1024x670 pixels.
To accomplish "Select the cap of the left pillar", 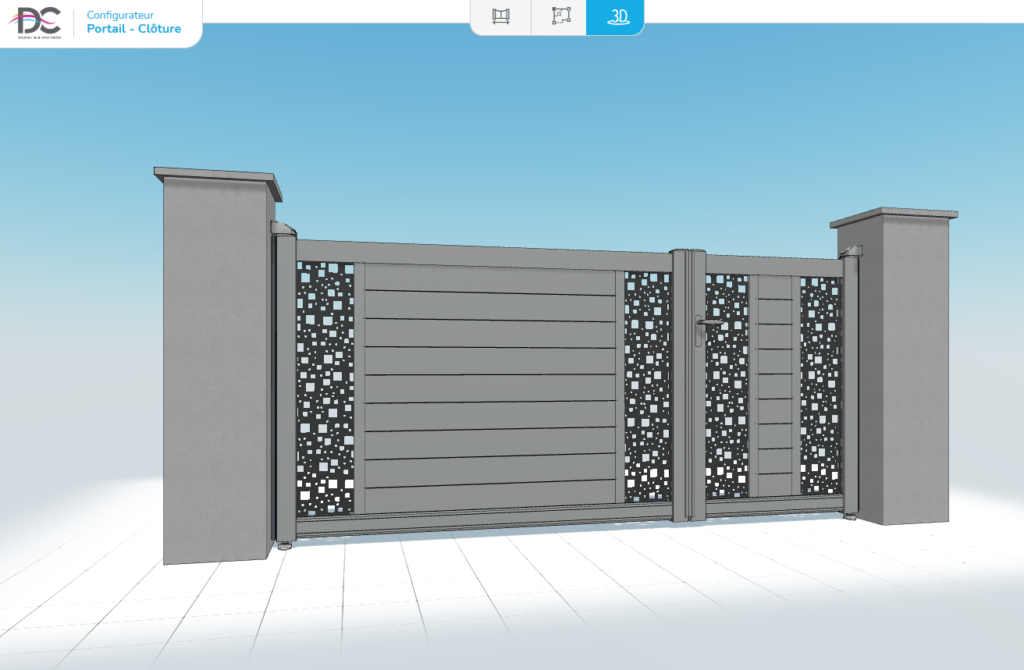I will click(x=218, y=182).
